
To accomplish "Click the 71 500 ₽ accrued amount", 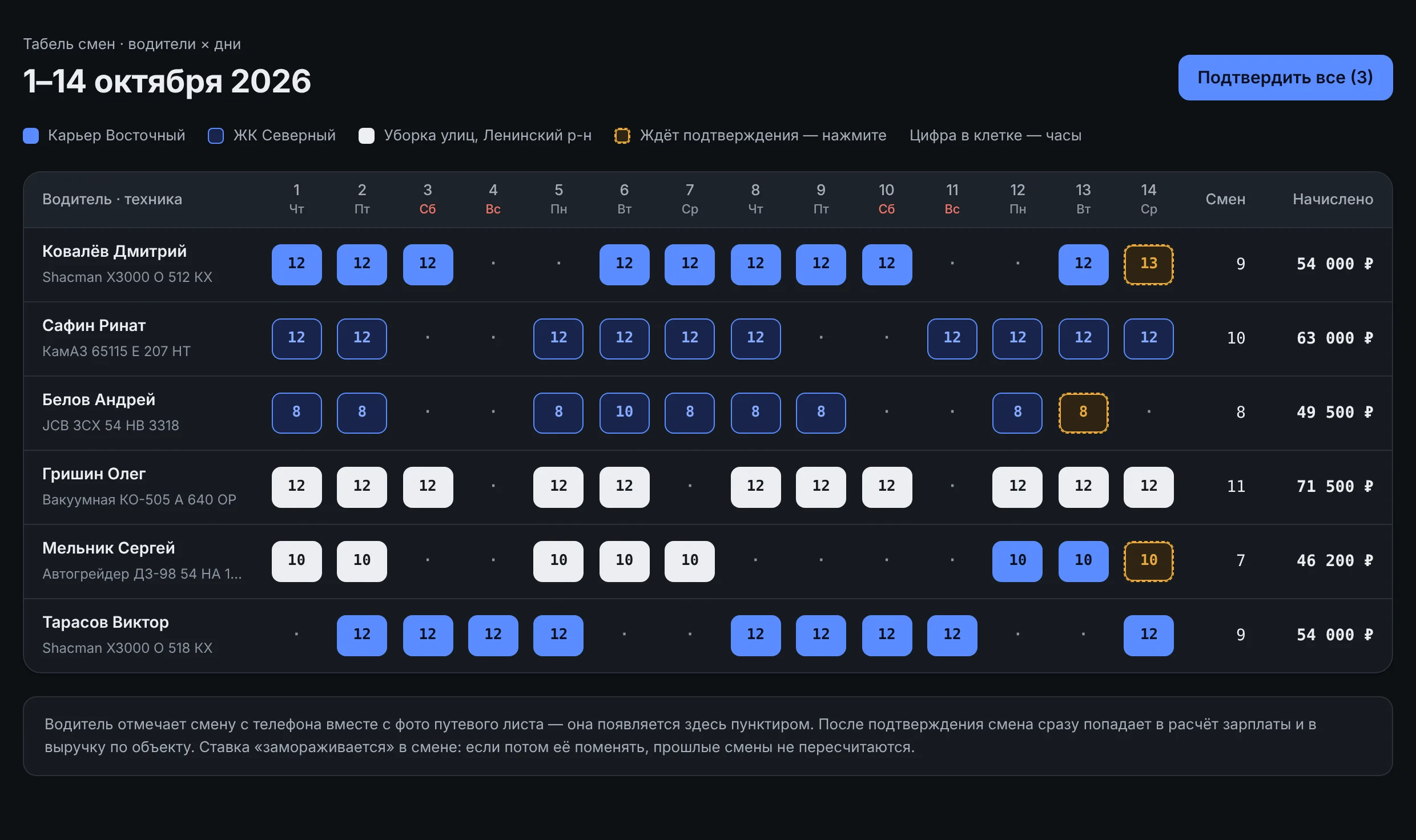I will click(1334, 487).
